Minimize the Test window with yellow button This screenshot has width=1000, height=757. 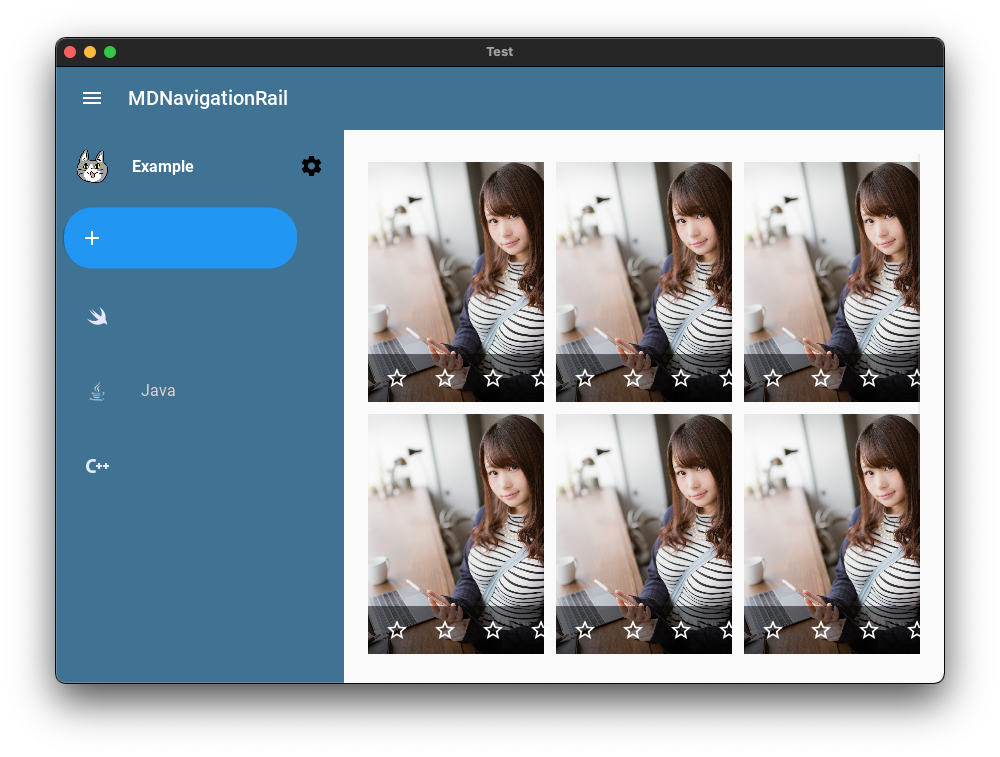(90, 52)
